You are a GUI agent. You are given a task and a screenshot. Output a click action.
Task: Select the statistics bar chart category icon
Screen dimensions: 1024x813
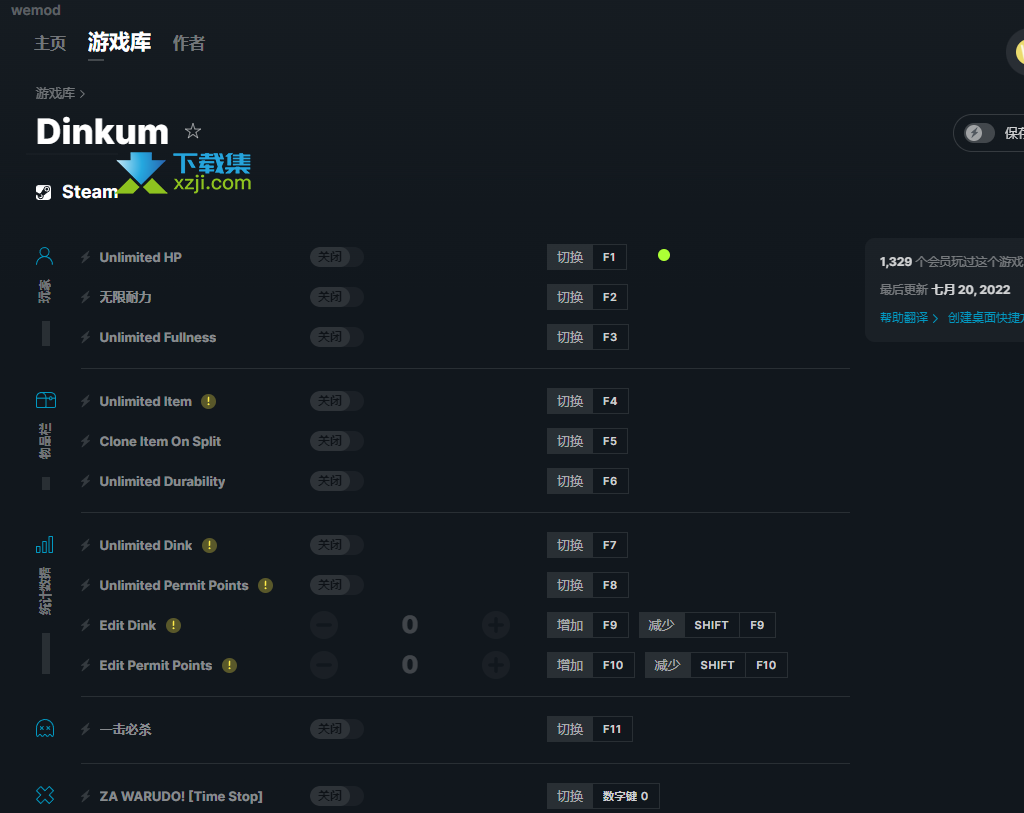click(45, 545)
